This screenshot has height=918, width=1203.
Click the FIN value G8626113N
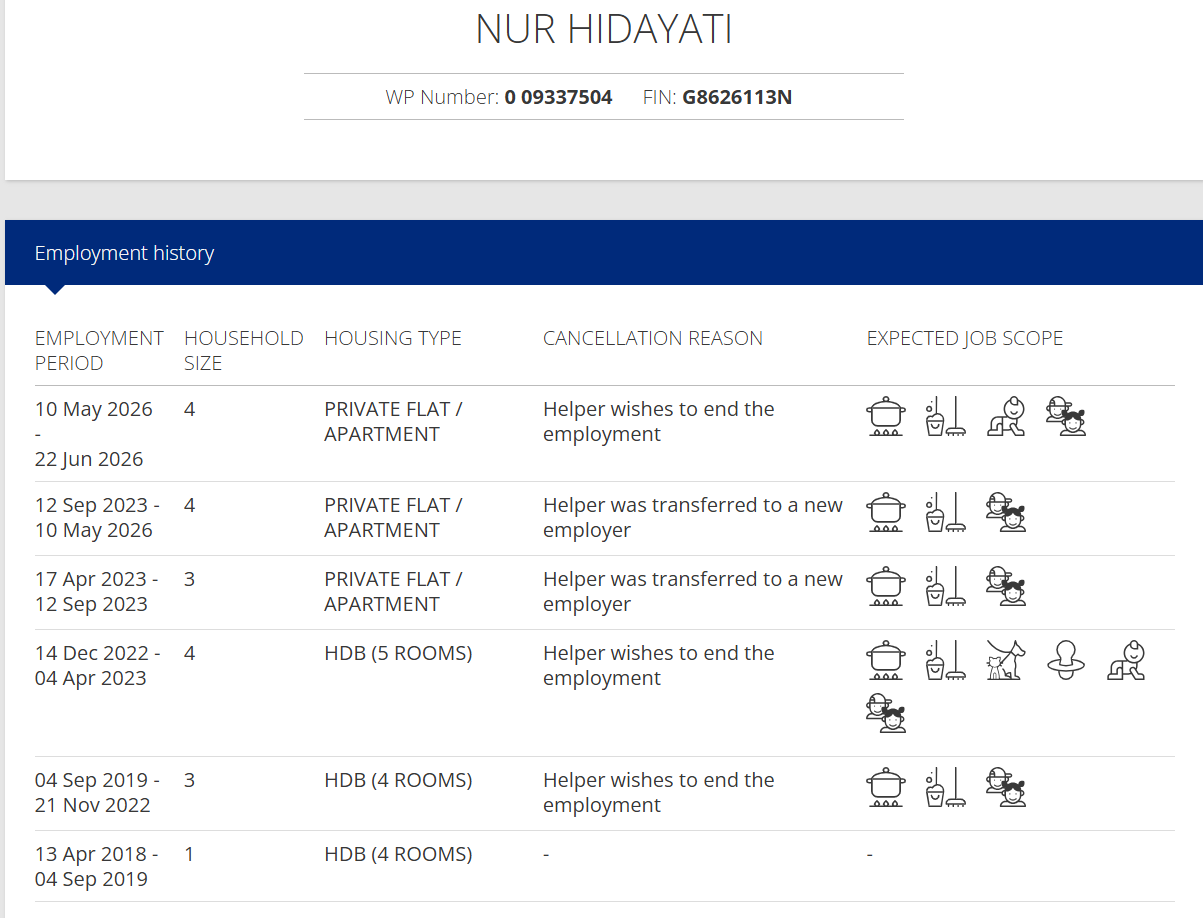pyautogui.click(x=737, y=97)
